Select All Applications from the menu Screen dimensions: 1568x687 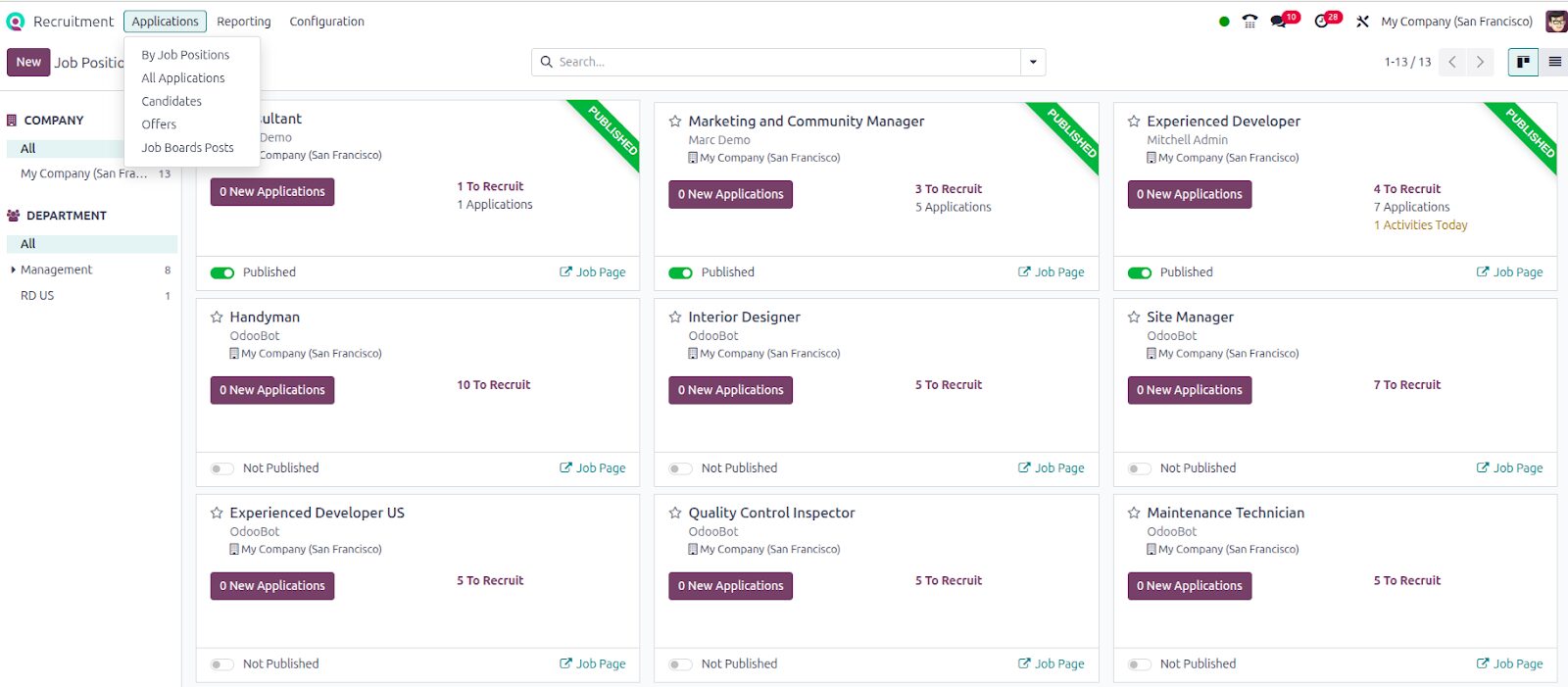point(183,78)
